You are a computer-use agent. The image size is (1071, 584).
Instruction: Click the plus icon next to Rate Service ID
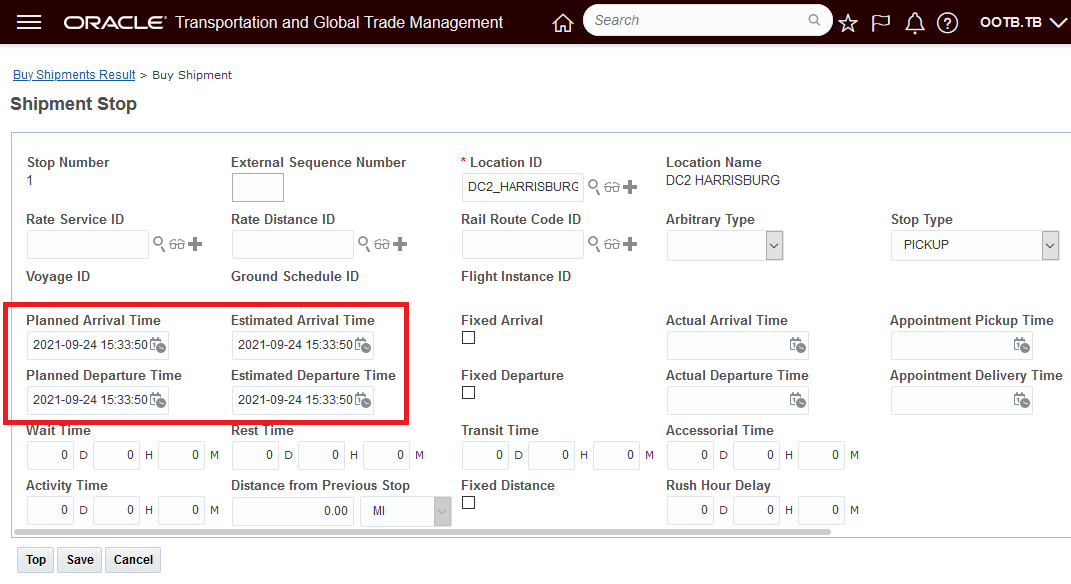click(195, 244)
